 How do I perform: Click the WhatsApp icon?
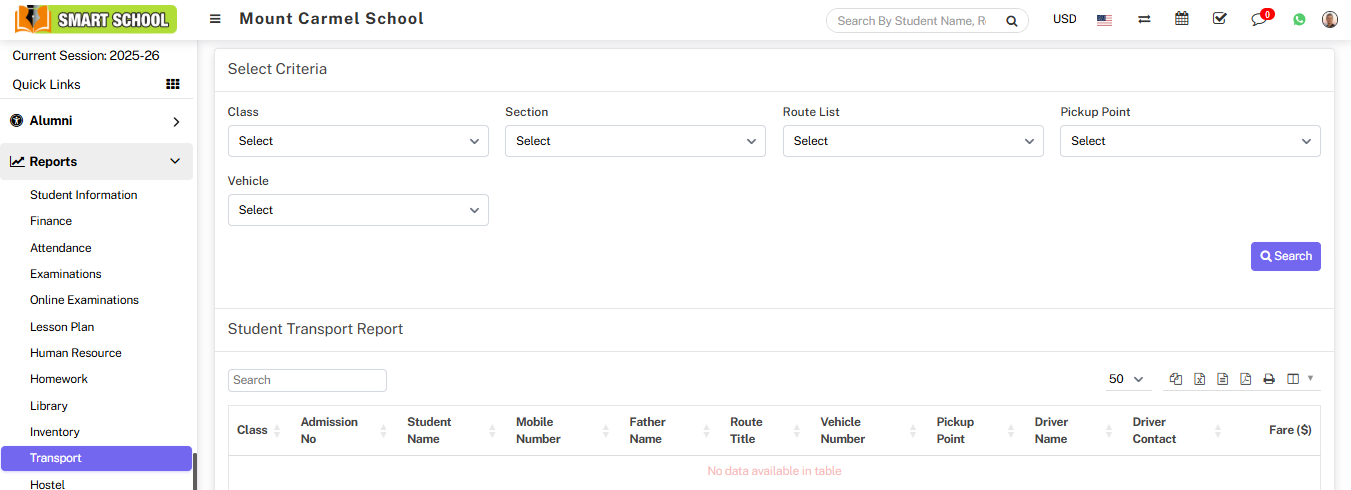coord(1299,19)
